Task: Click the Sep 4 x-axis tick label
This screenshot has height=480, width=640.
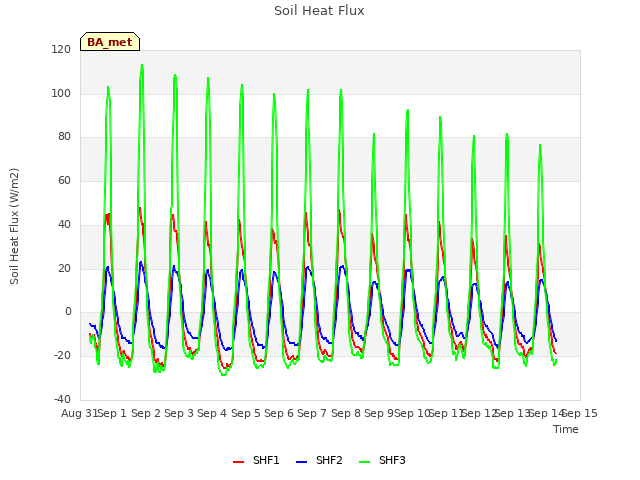Action: pyautogui.click(x=212, y=413)
